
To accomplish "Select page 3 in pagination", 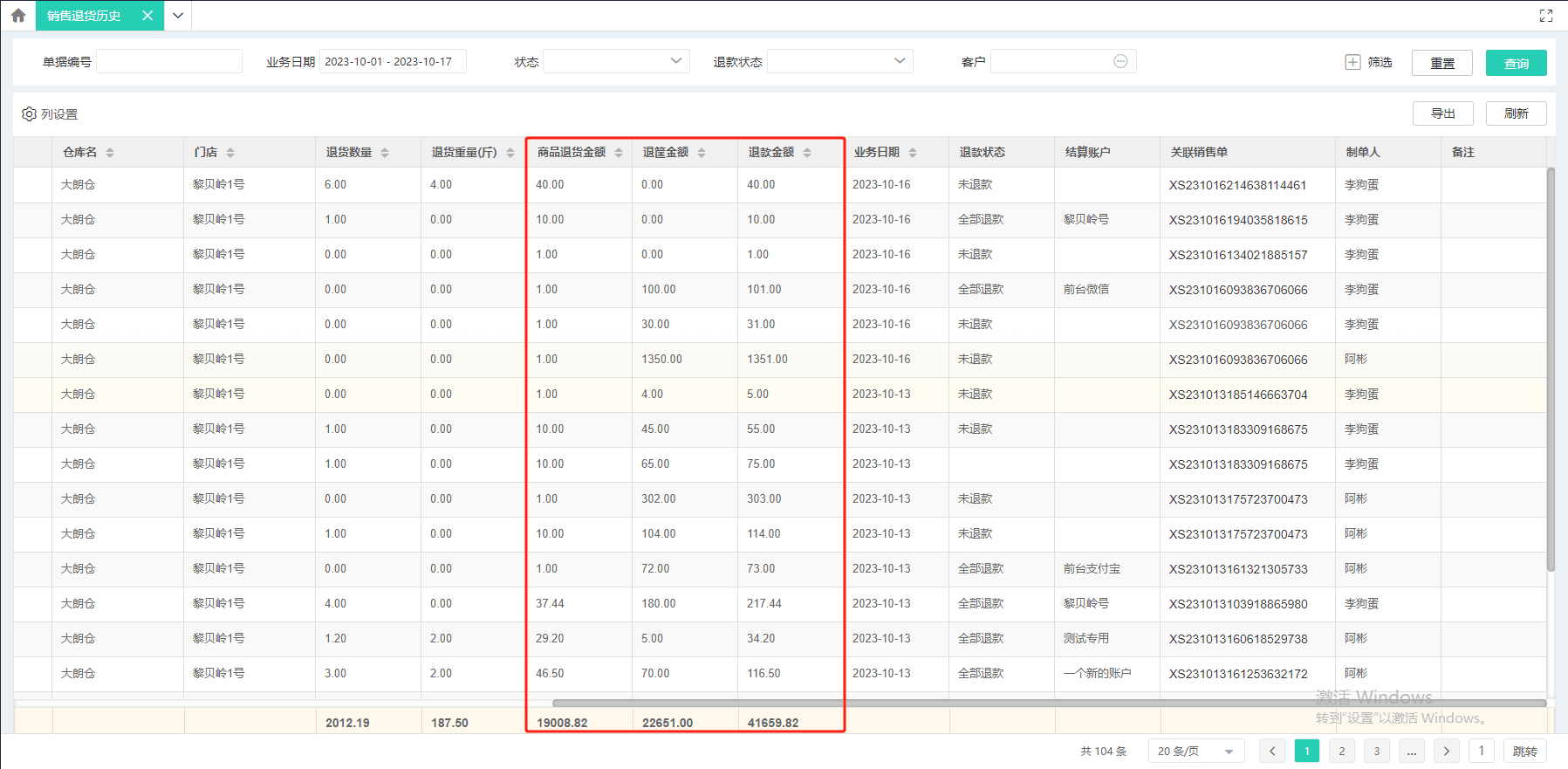I will 1377,751.
